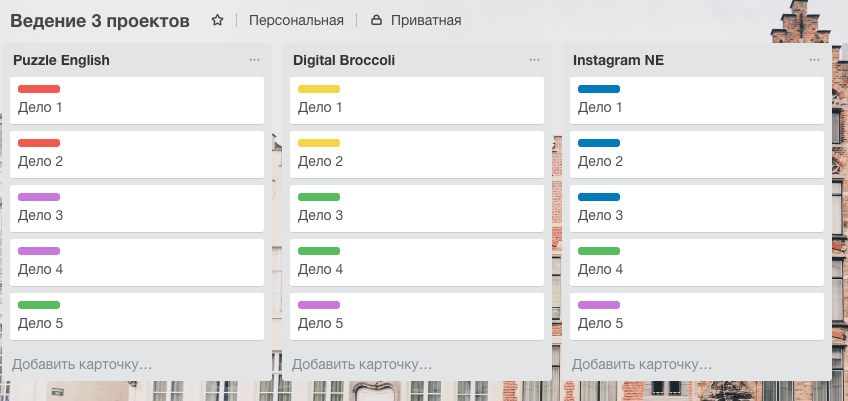Viewport: 848px width, 401px height.
Task: Click yellow label on Digital Broccoli Дело 2
Action: point(319,143)
